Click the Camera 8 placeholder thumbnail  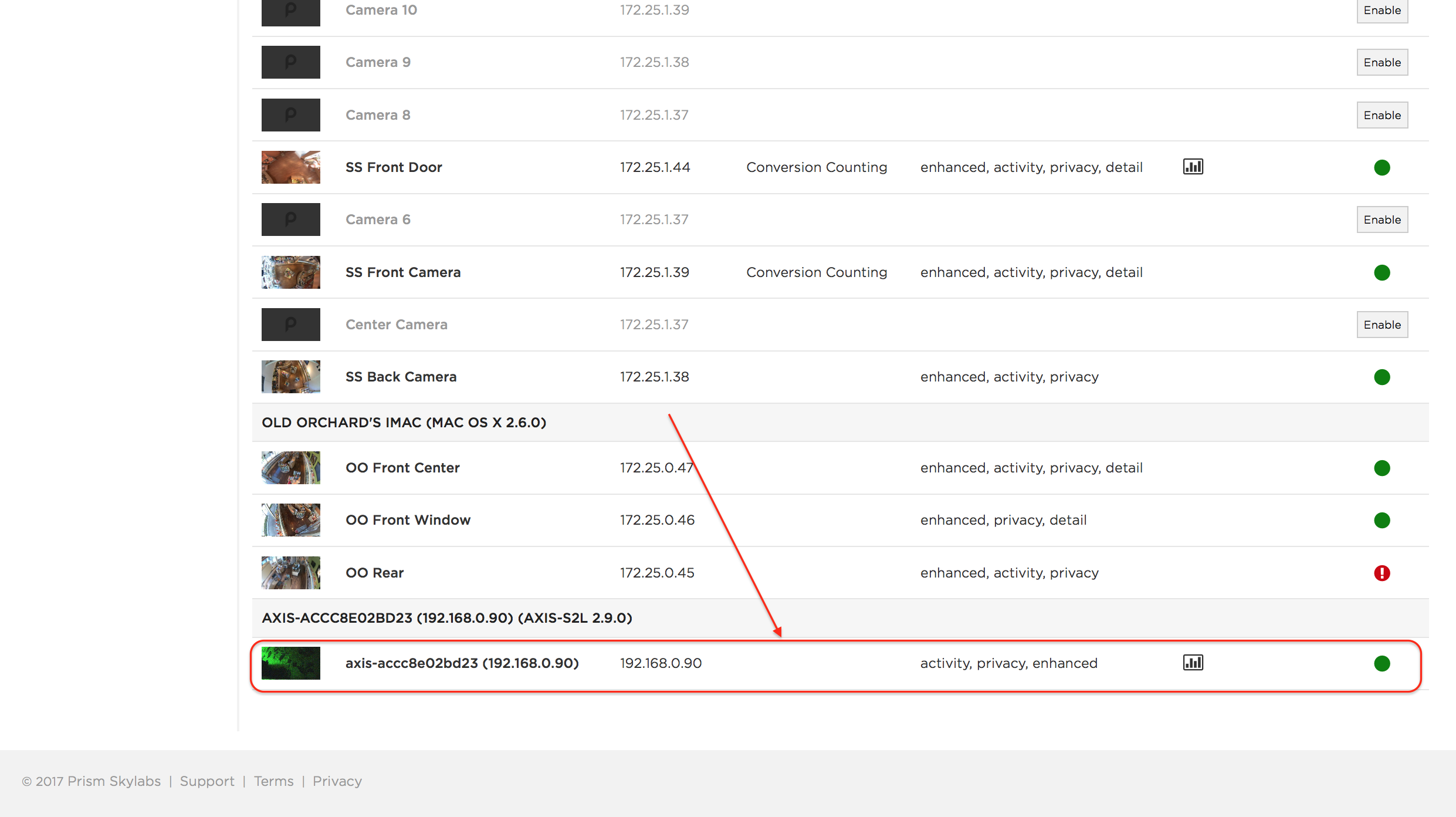(x=291, y=115)
